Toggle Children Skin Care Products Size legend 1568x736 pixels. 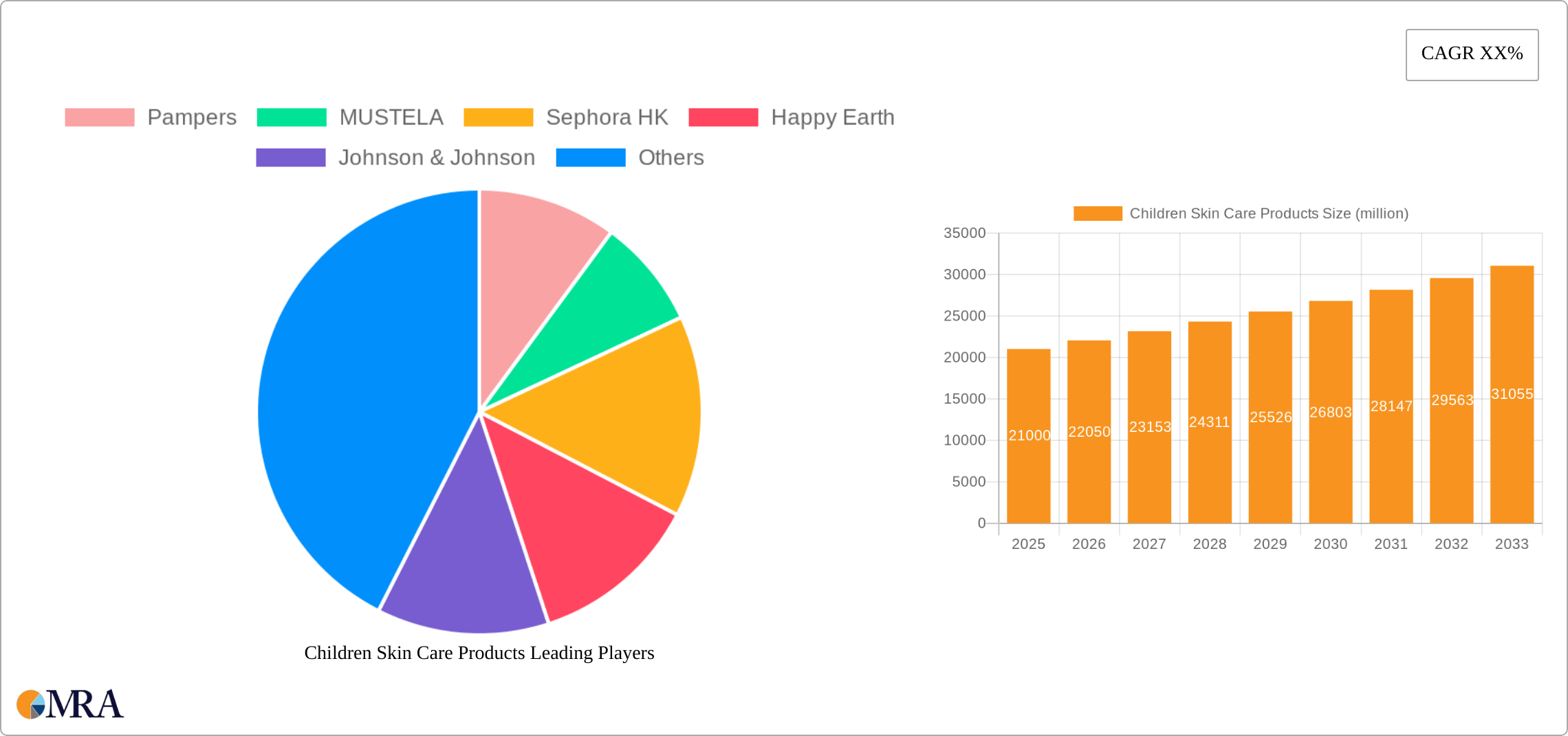(x=1241, y=214)
